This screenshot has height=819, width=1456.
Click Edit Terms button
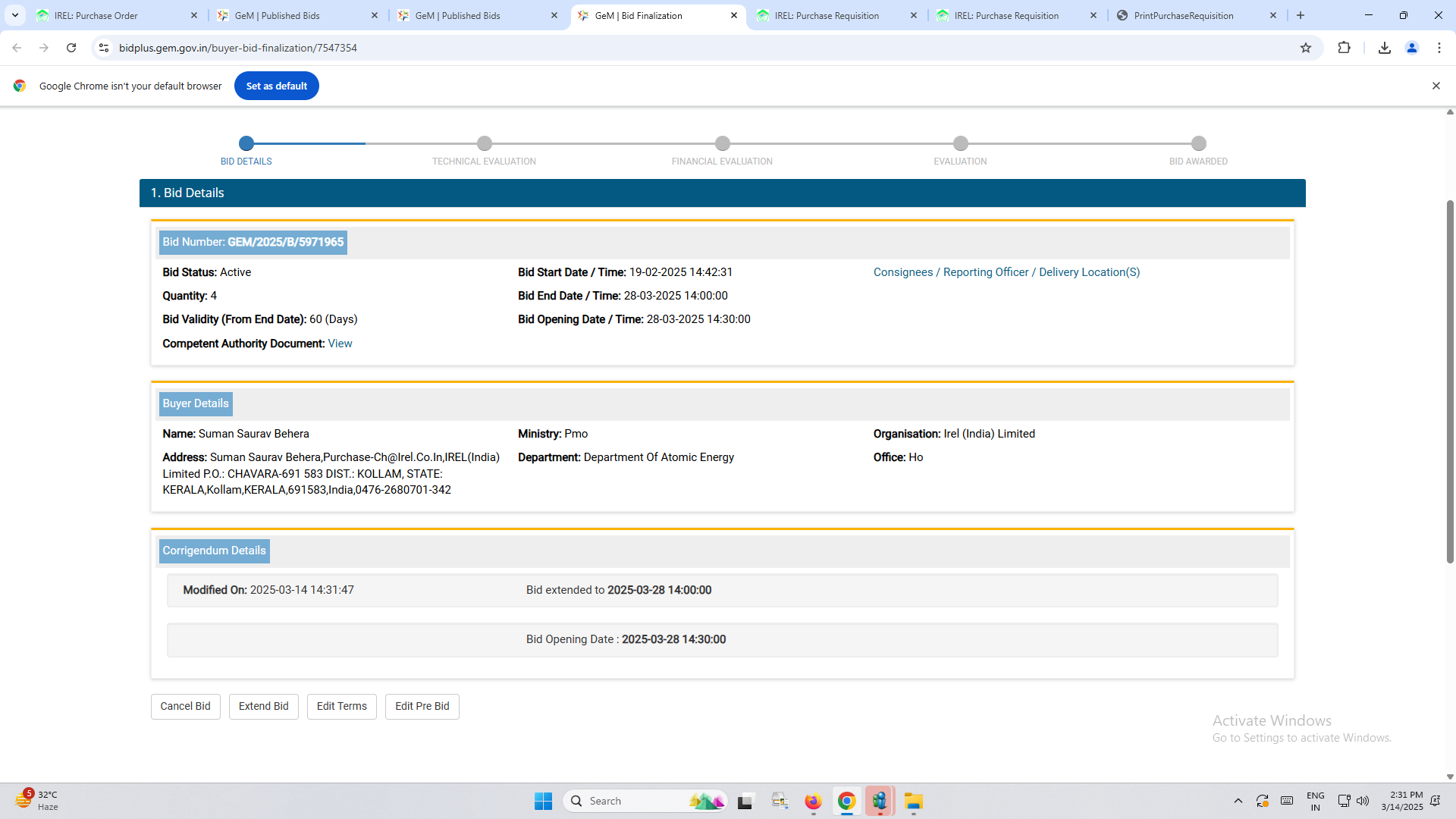[x=342, y=707]
